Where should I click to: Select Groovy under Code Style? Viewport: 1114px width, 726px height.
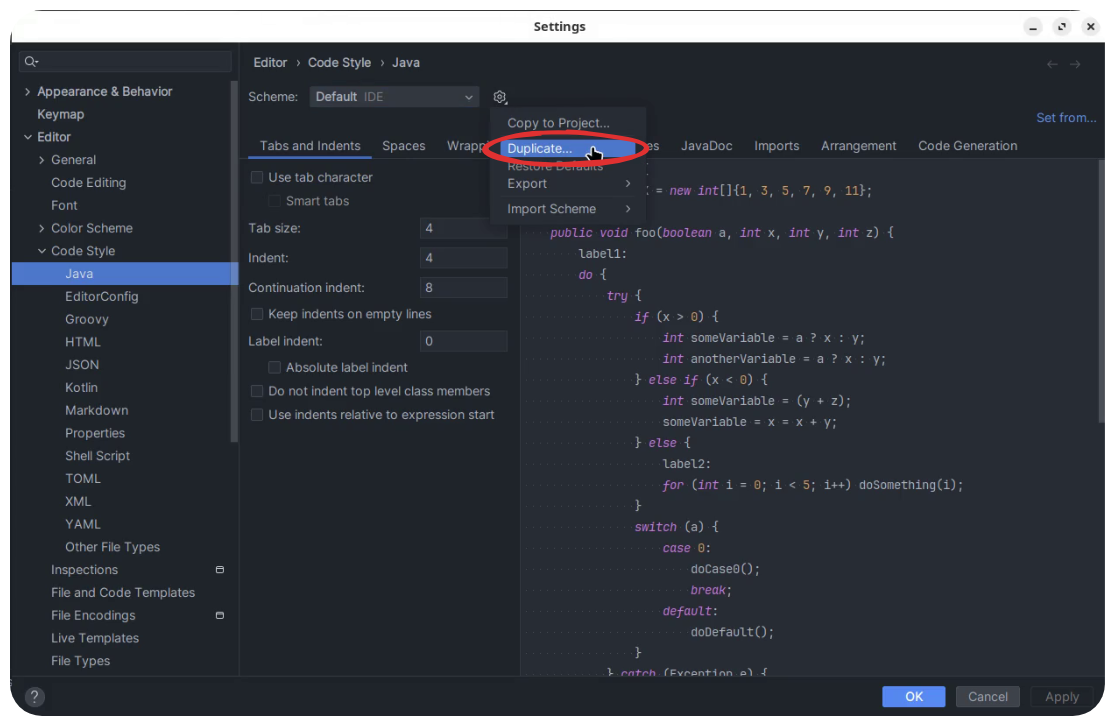pos(87,319)
